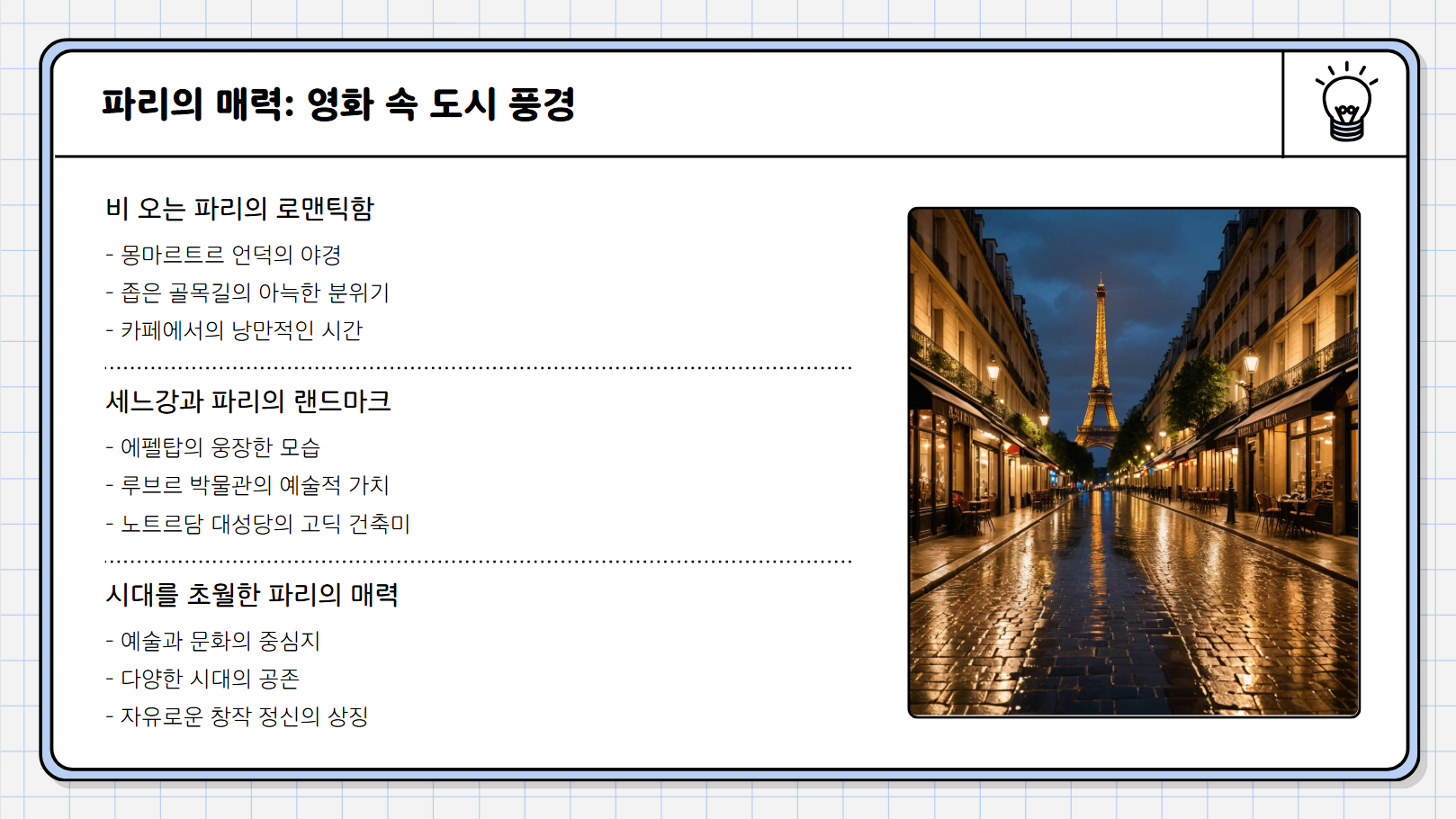Screen dimensions: 1456x819
Task: Click the lower dotted divider line
Action: (x=477, y=560)
